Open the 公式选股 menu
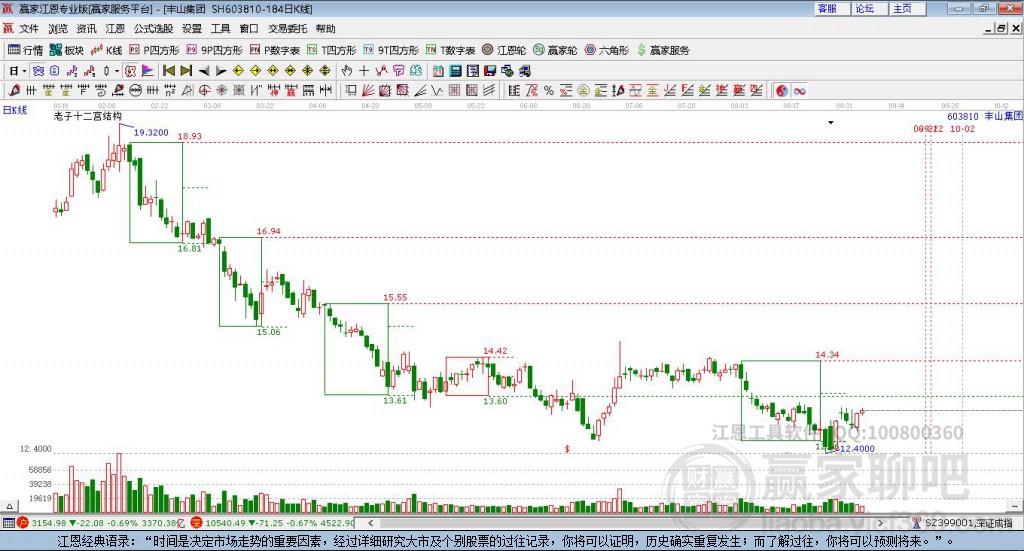 153,29
